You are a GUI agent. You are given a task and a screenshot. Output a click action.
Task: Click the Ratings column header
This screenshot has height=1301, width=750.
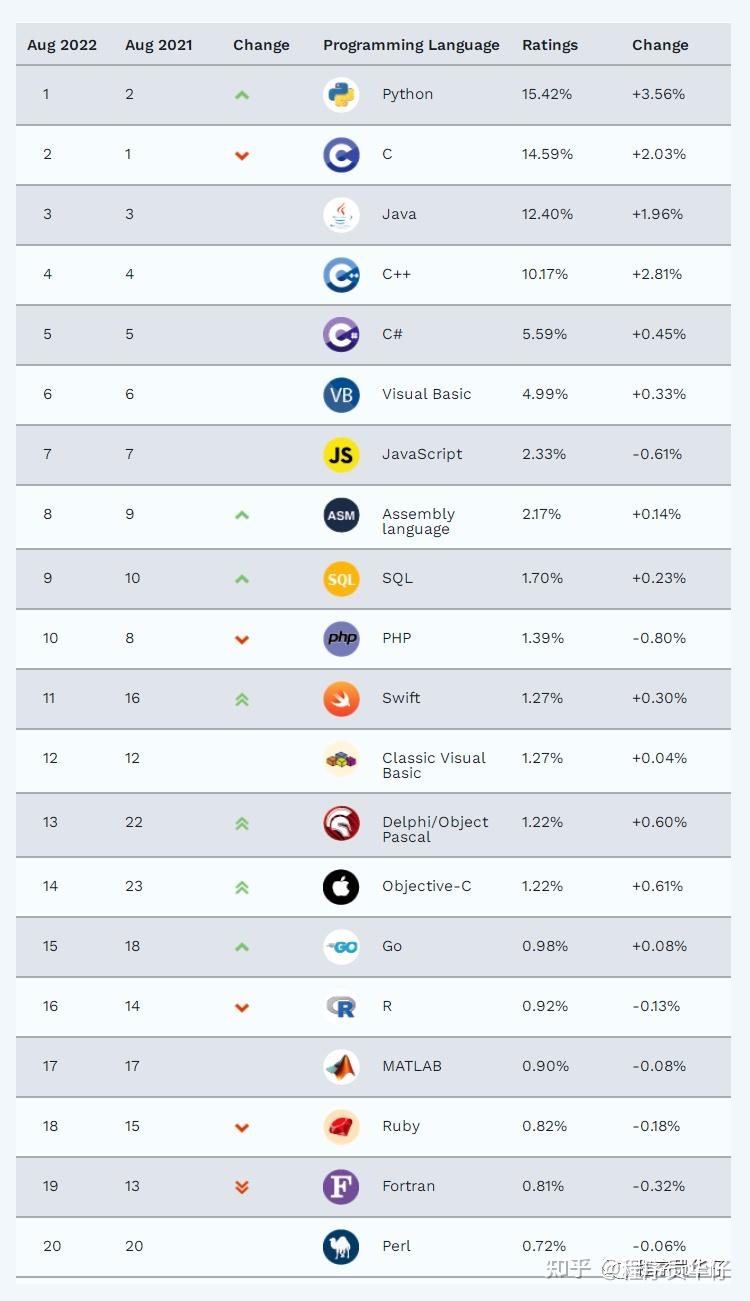click(550, 45)
